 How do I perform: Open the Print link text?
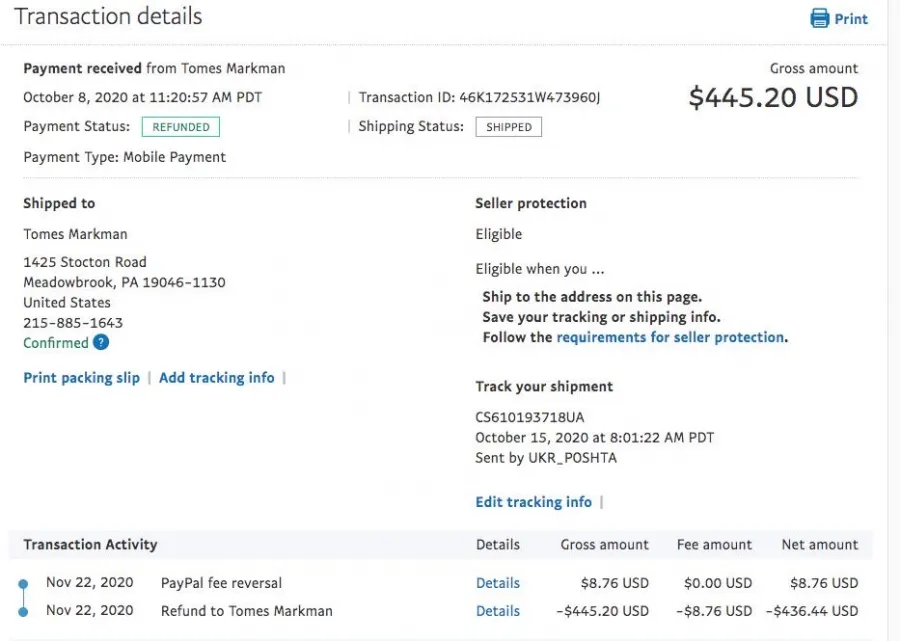coord(851,19)
